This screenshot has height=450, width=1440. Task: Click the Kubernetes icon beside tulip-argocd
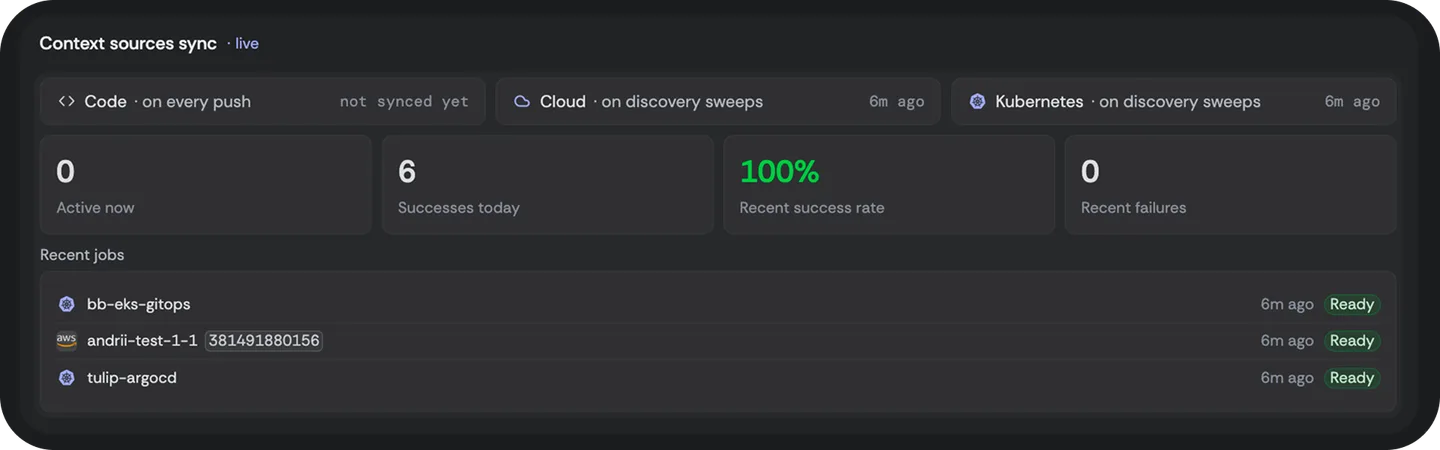click(67, 378)
